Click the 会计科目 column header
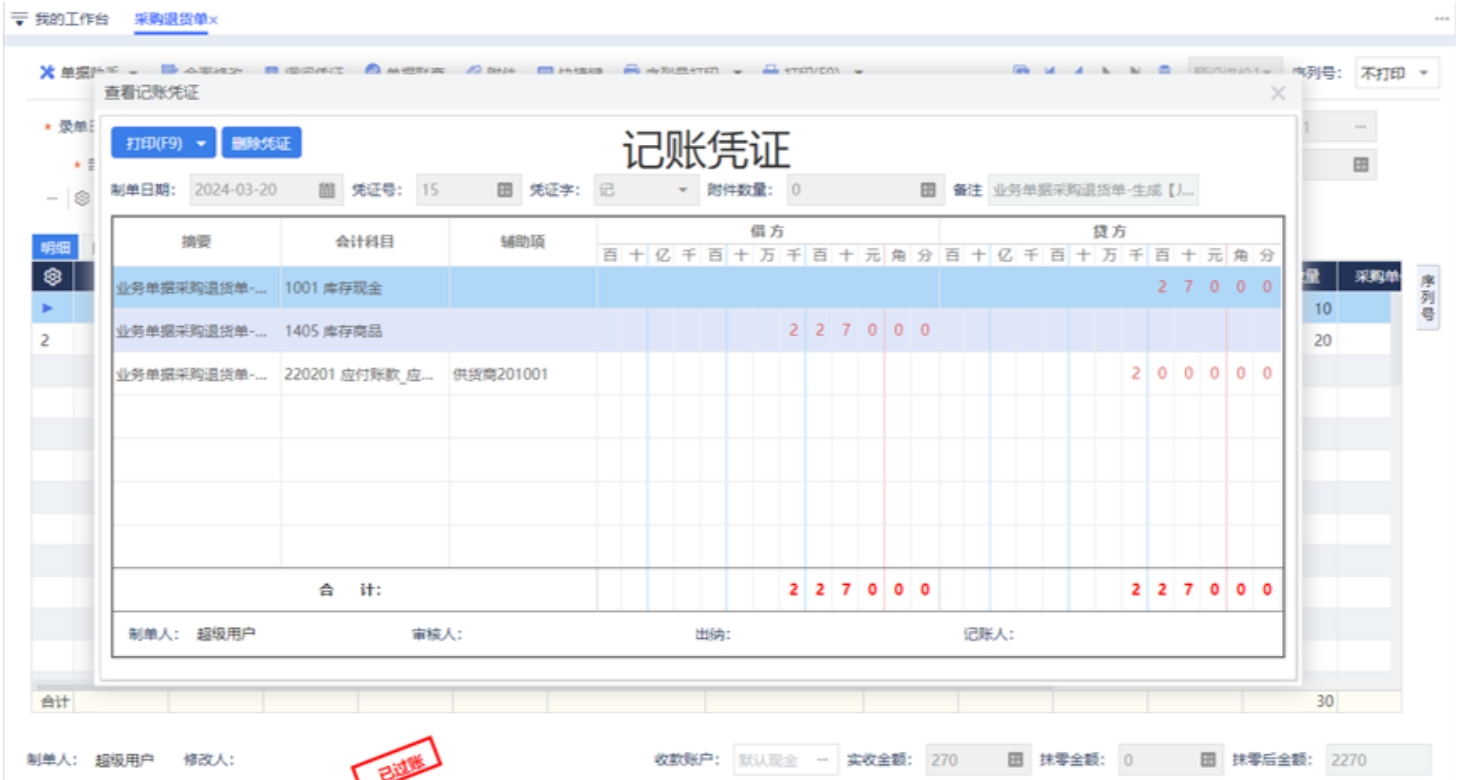The height and width of the screenshot is (780, 1468). pyautogui.click(x=365, y=242)
